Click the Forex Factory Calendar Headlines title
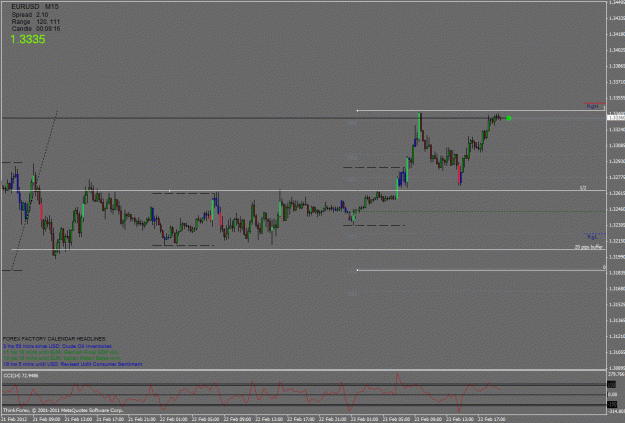Viewport: 625px width, 423px height. [x=55, y=339]
